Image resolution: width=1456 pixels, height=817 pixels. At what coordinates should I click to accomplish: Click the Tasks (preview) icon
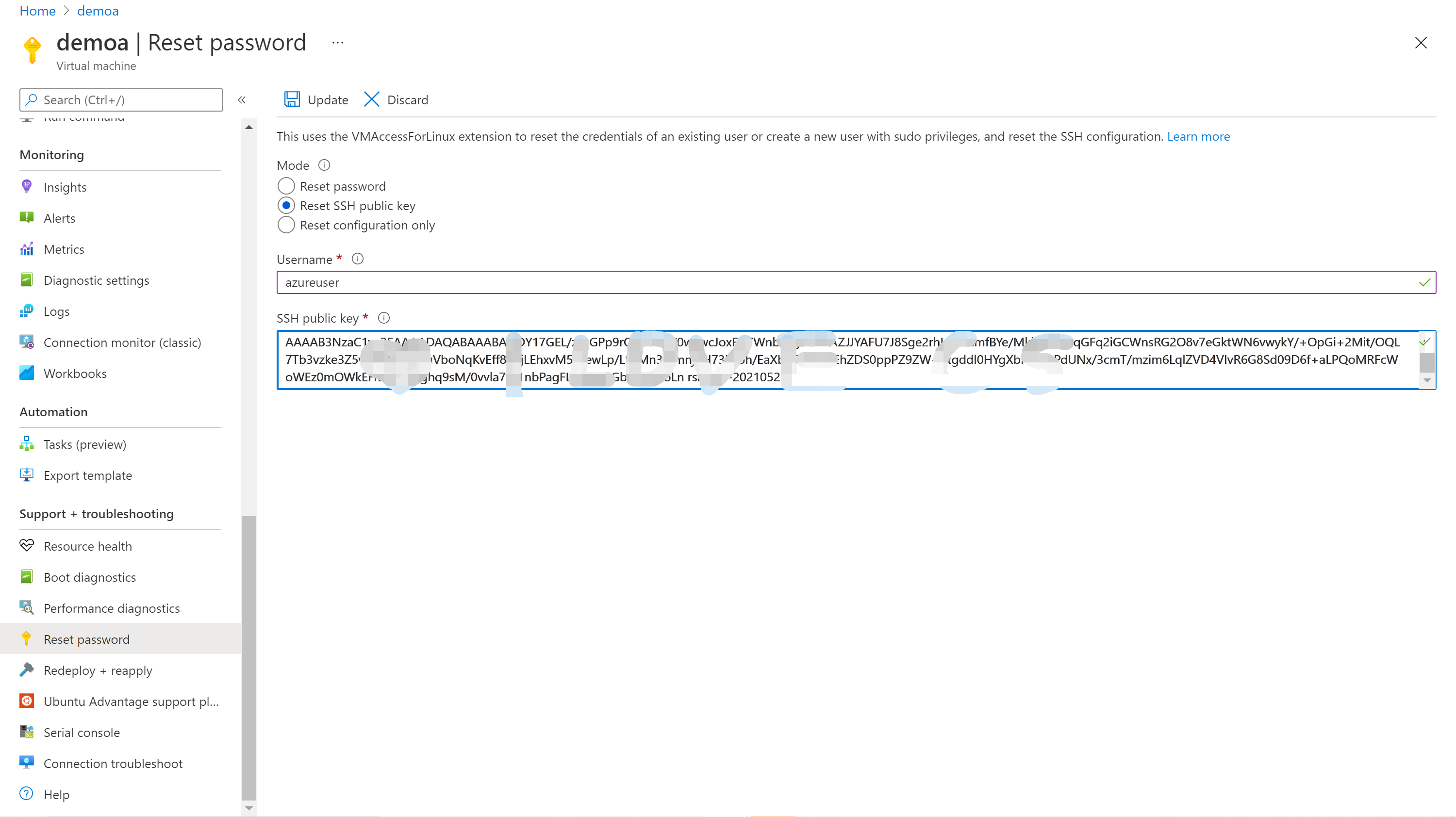27,444
